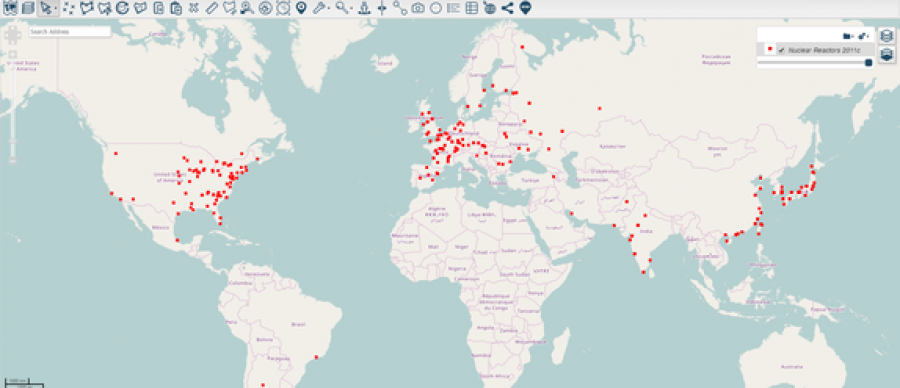Expand the folder dropdown in layer panel
900x388 pixels.
tap(848, 36)
